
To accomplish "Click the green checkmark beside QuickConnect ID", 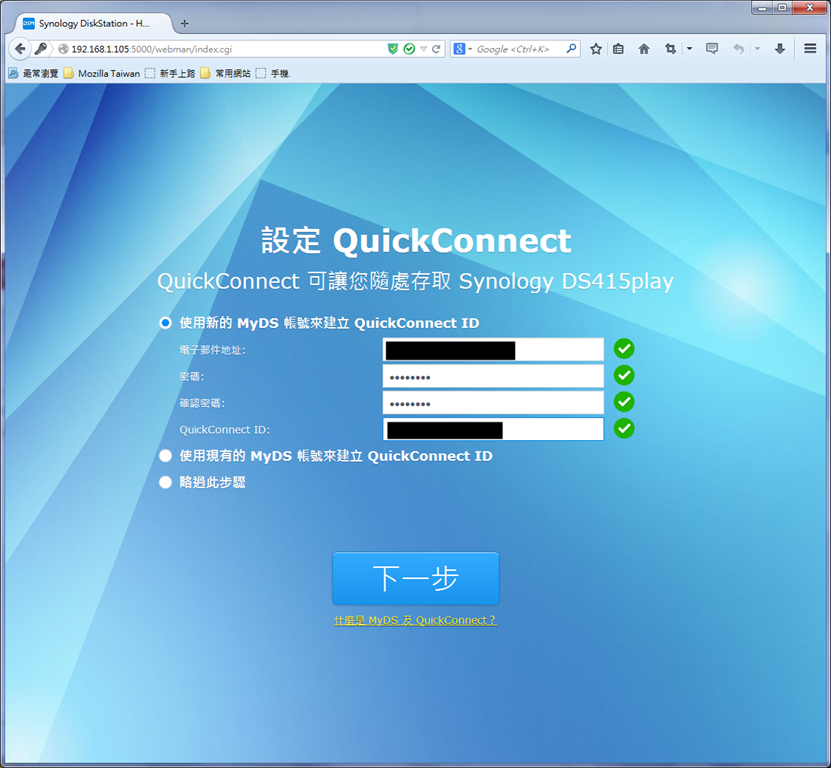I will [624, 428].
